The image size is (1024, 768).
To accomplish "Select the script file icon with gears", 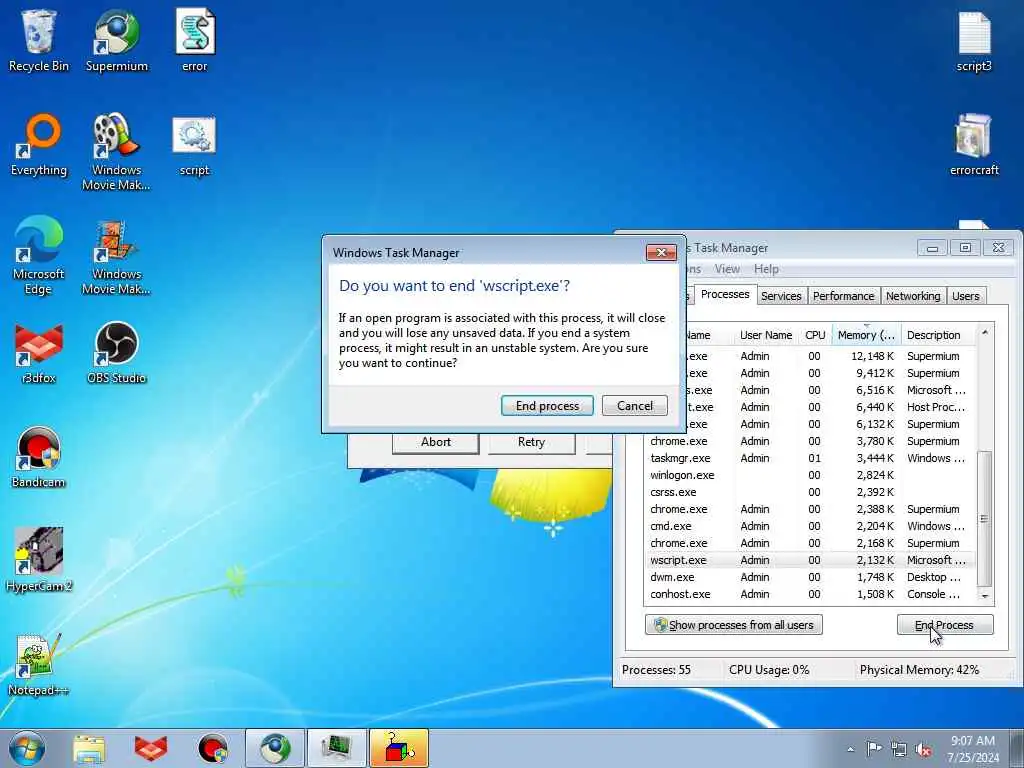I will 195,145.
